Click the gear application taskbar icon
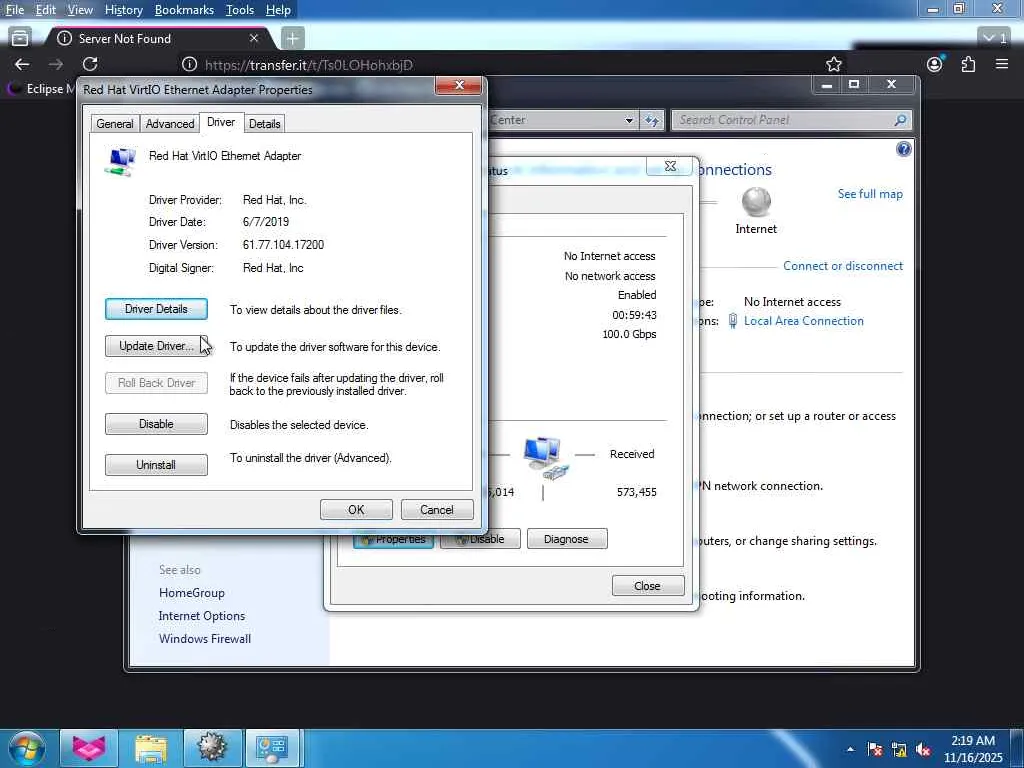 coord(212,748)
